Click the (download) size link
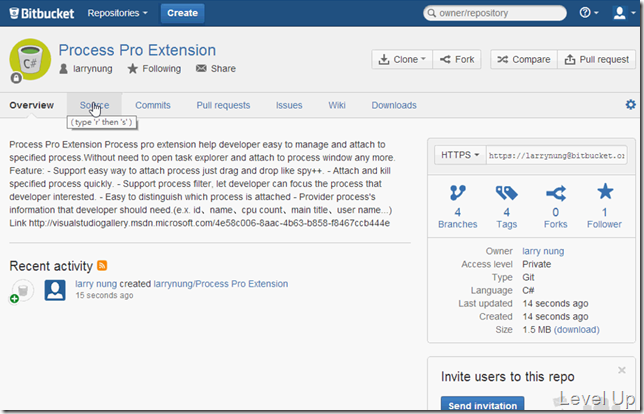 577,330
